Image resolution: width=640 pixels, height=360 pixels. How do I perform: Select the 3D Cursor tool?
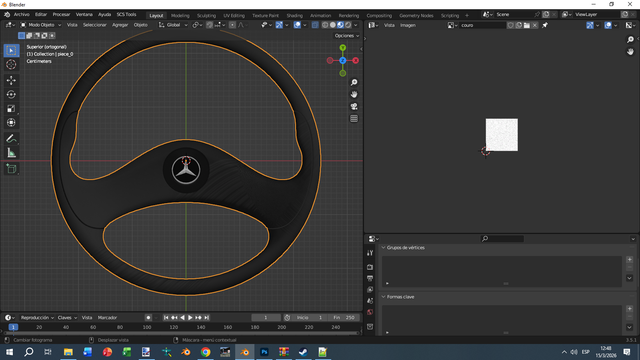pos(11,64)
